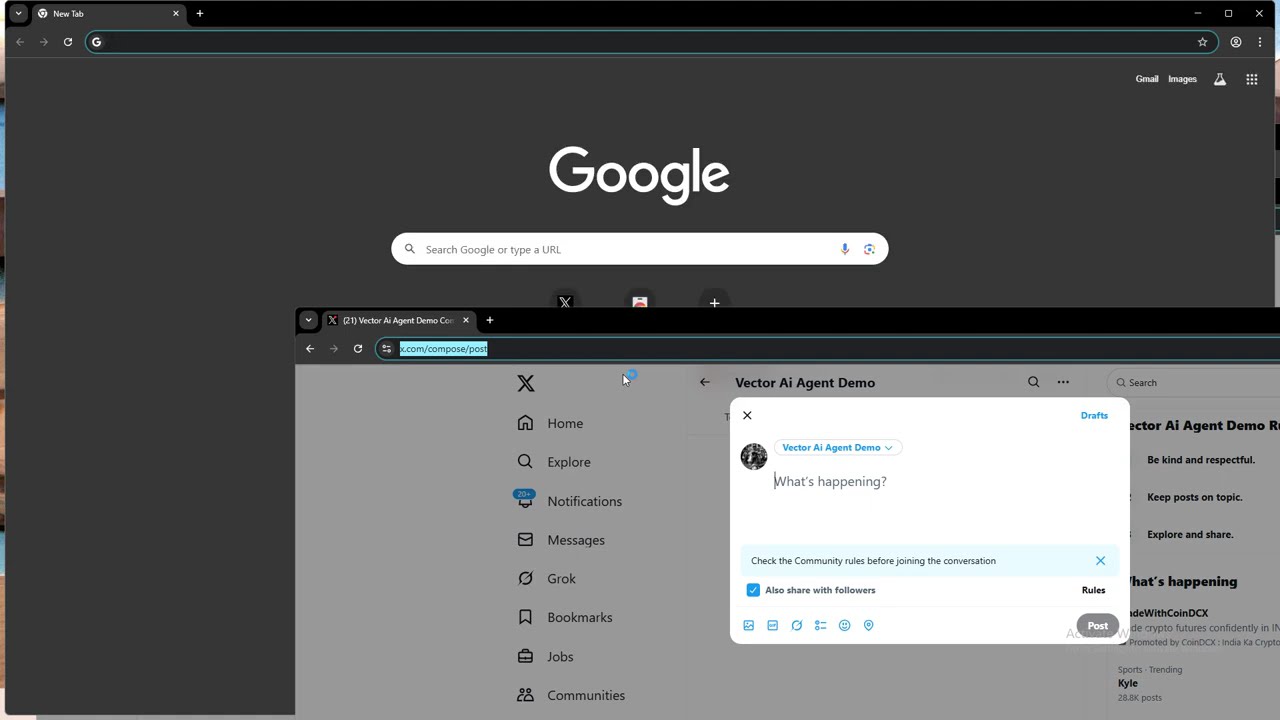
Task: Click the Add shortcut plus button
Action: [x=714, y=302]
